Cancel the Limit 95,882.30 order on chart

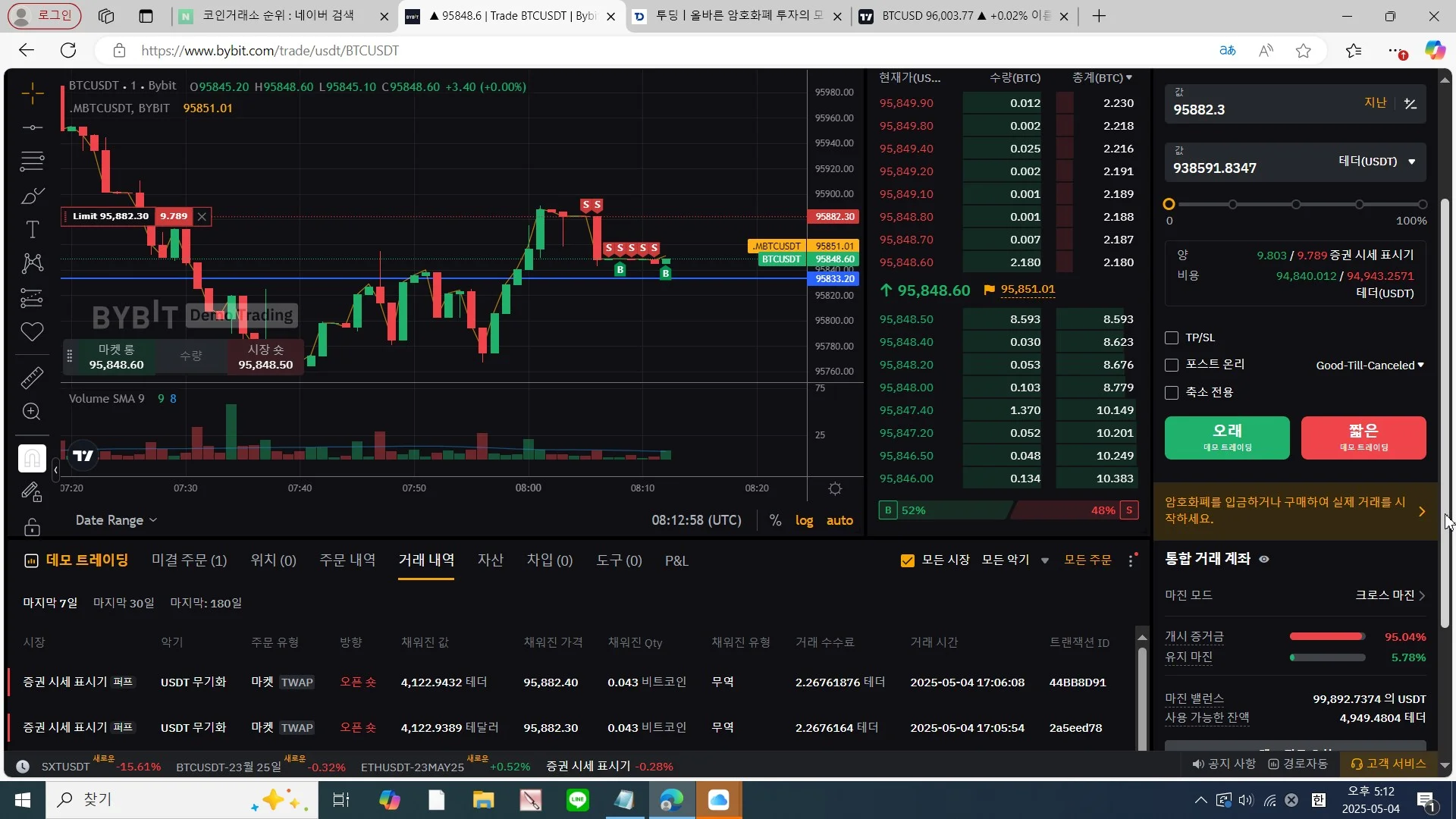point(202,217)
